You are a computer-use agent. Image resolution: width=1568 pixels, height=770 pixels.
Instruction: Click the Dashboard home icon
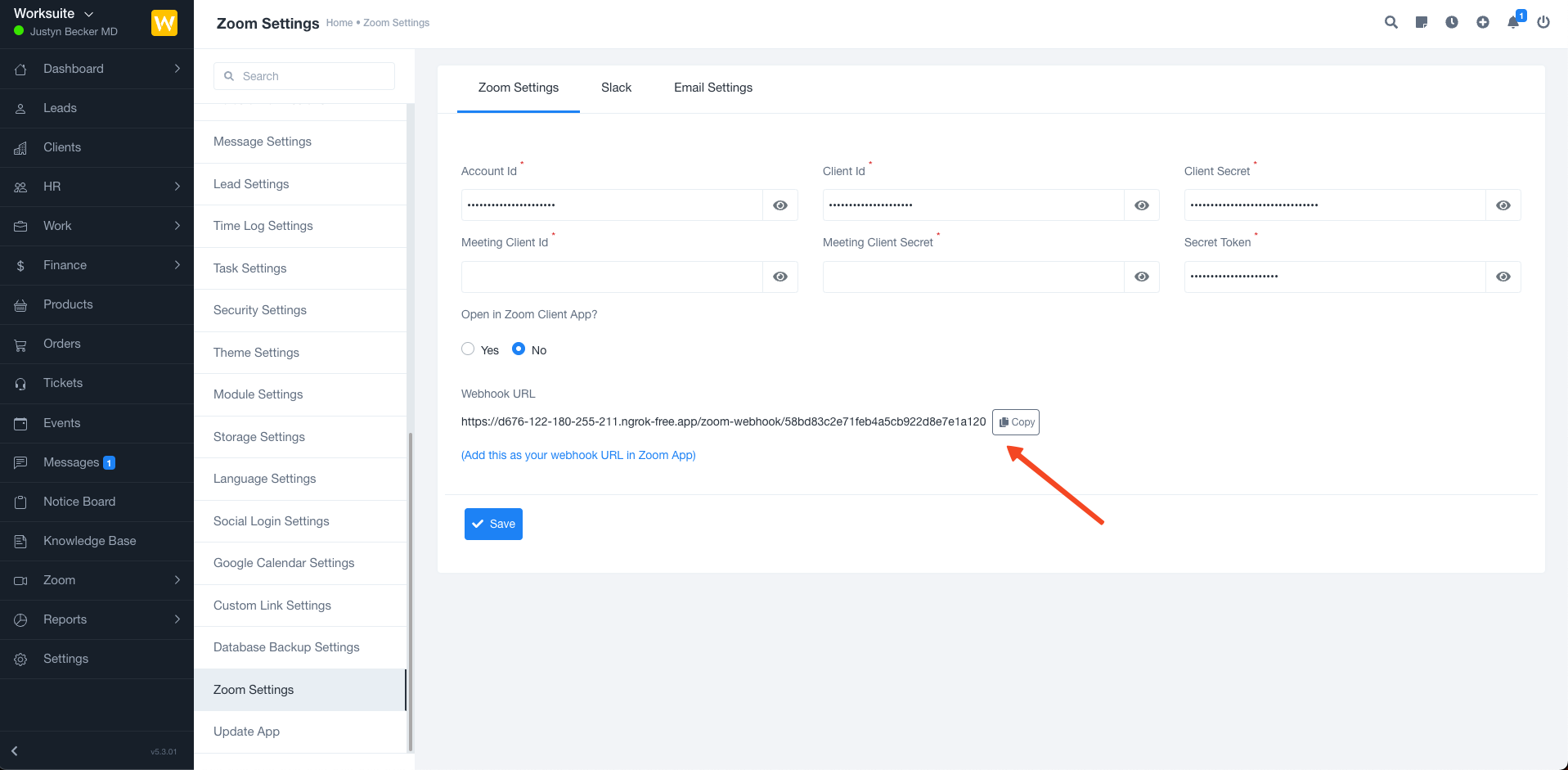point(20,70)
